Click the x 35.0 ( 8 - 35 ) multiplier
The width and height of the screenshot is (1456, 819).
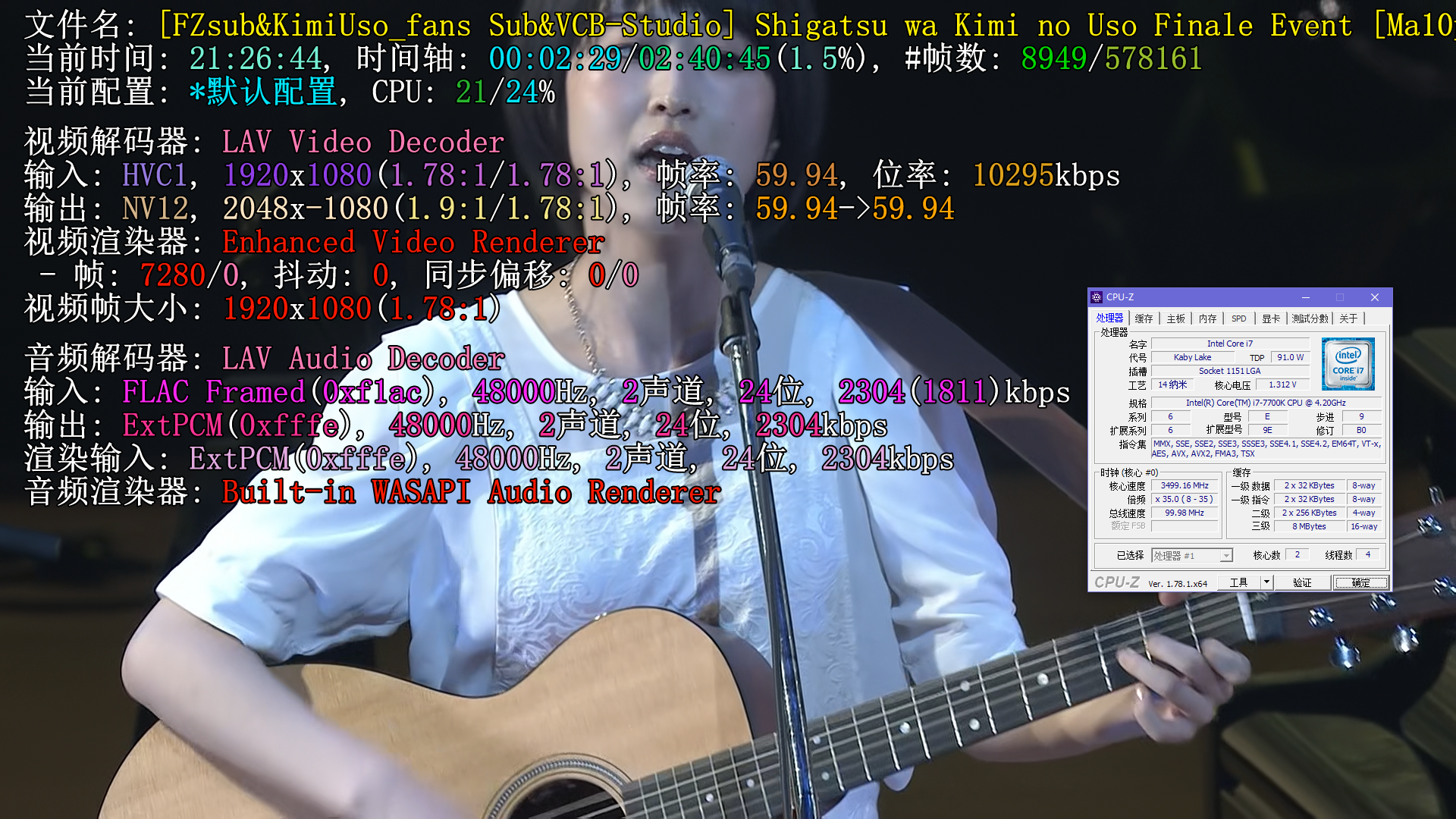(1185, 499)
